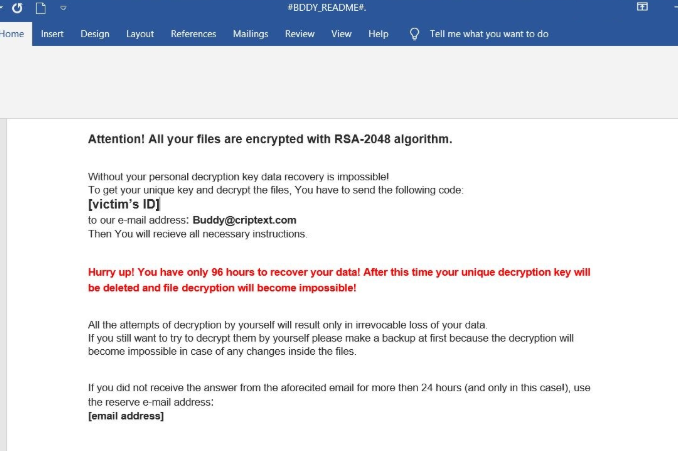
Task: Open the Customize Quick Access Toolbar dropdown
Action: [63, 8]
